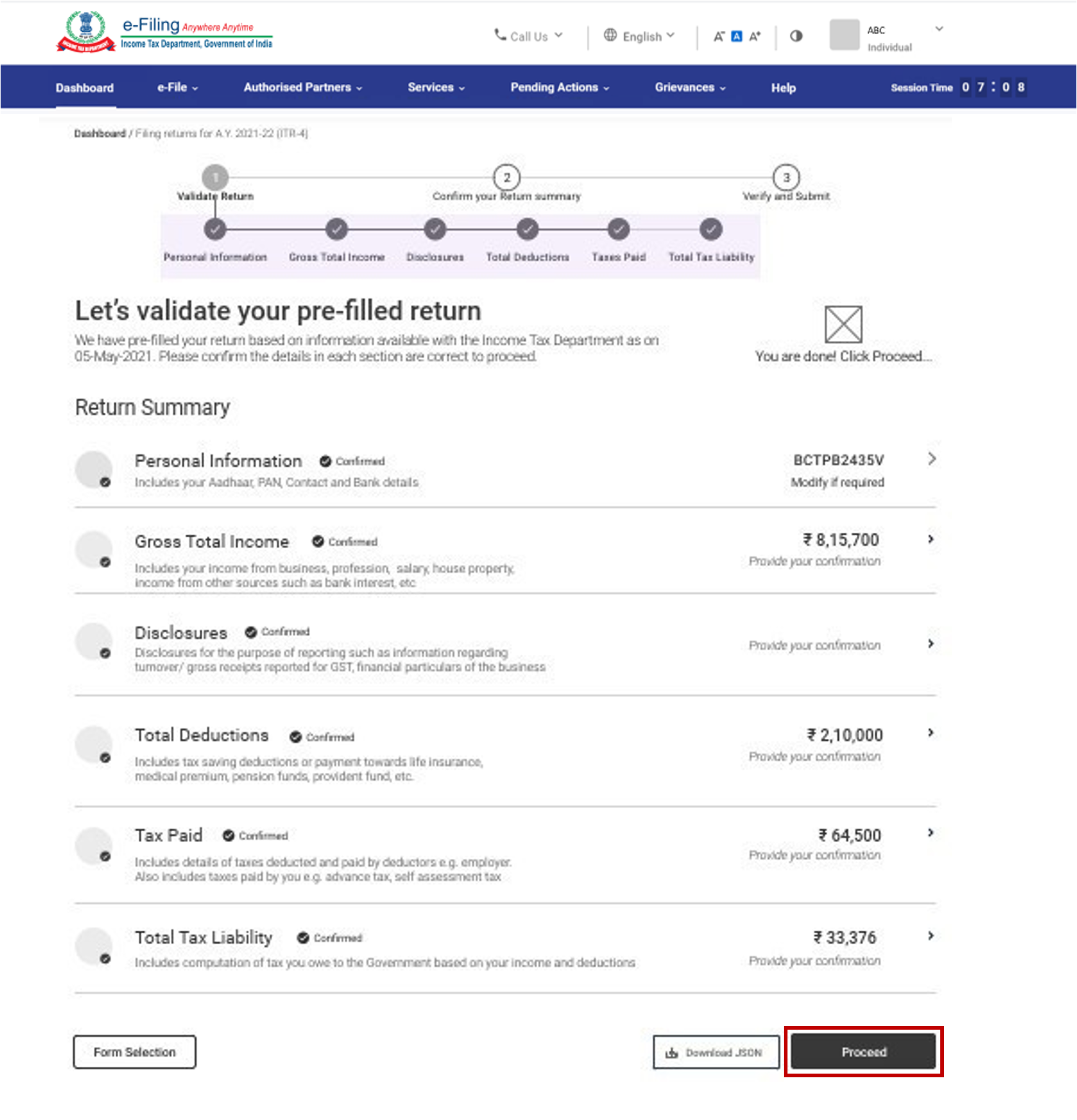Click Confirmed badge next to Gross Total Income
Viewport: 1077px width, 1120px height.
point(345,541)
